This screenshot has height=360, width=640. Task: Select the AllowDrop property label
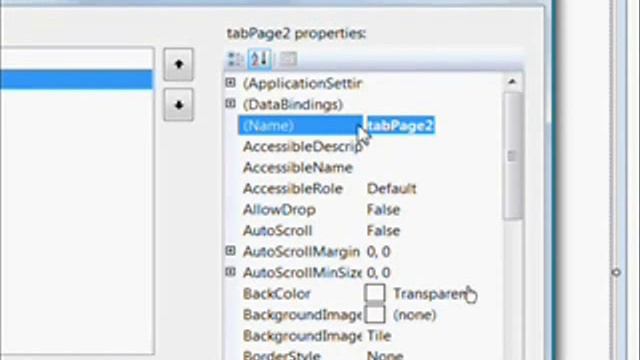click(x=279, y=210)
